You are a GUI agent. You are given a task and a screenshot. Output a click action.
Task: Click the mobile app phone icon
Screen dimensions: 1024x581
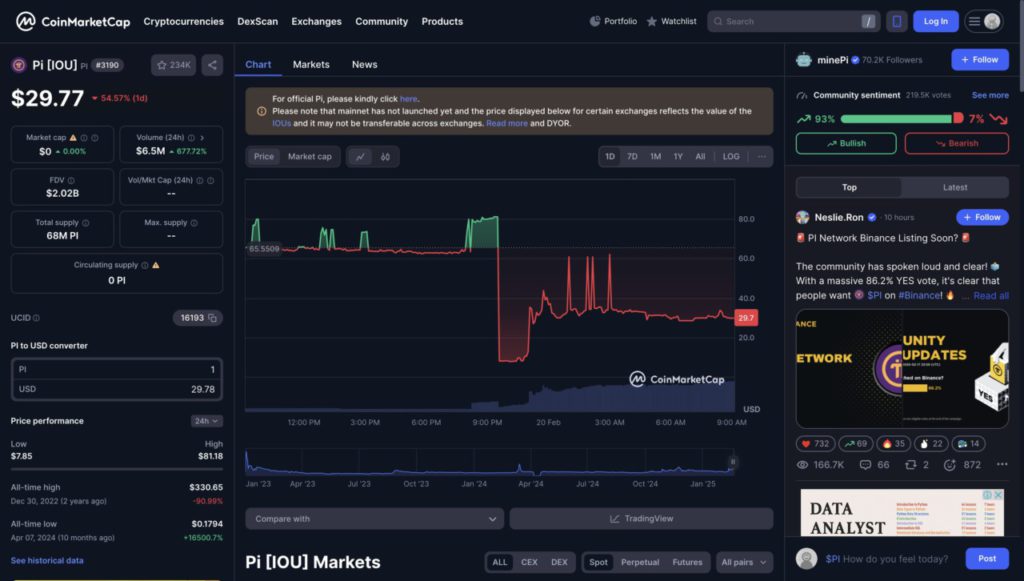[897, 21]
